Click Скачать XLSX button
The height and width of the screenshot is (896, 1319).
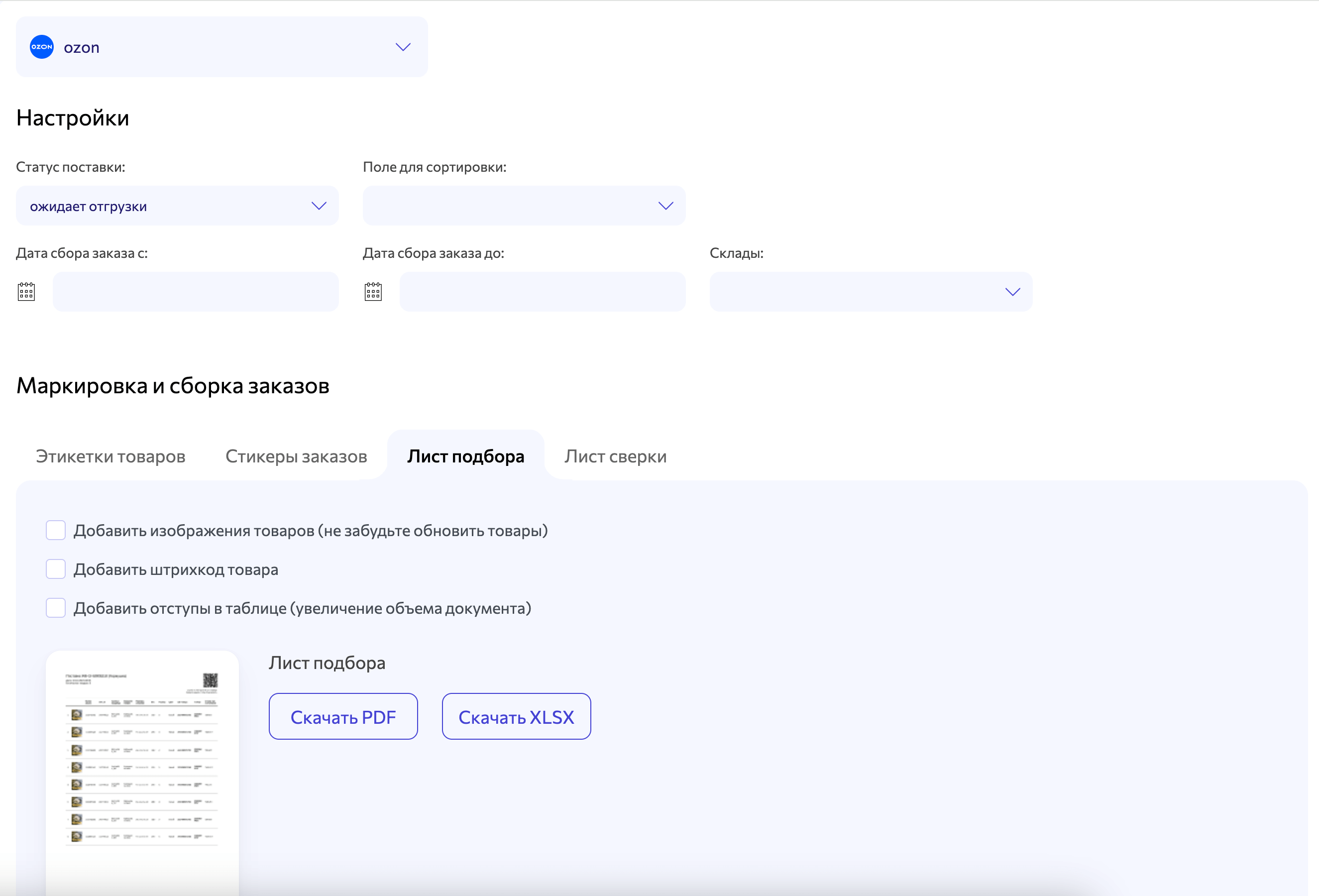[x=516, y=717]
